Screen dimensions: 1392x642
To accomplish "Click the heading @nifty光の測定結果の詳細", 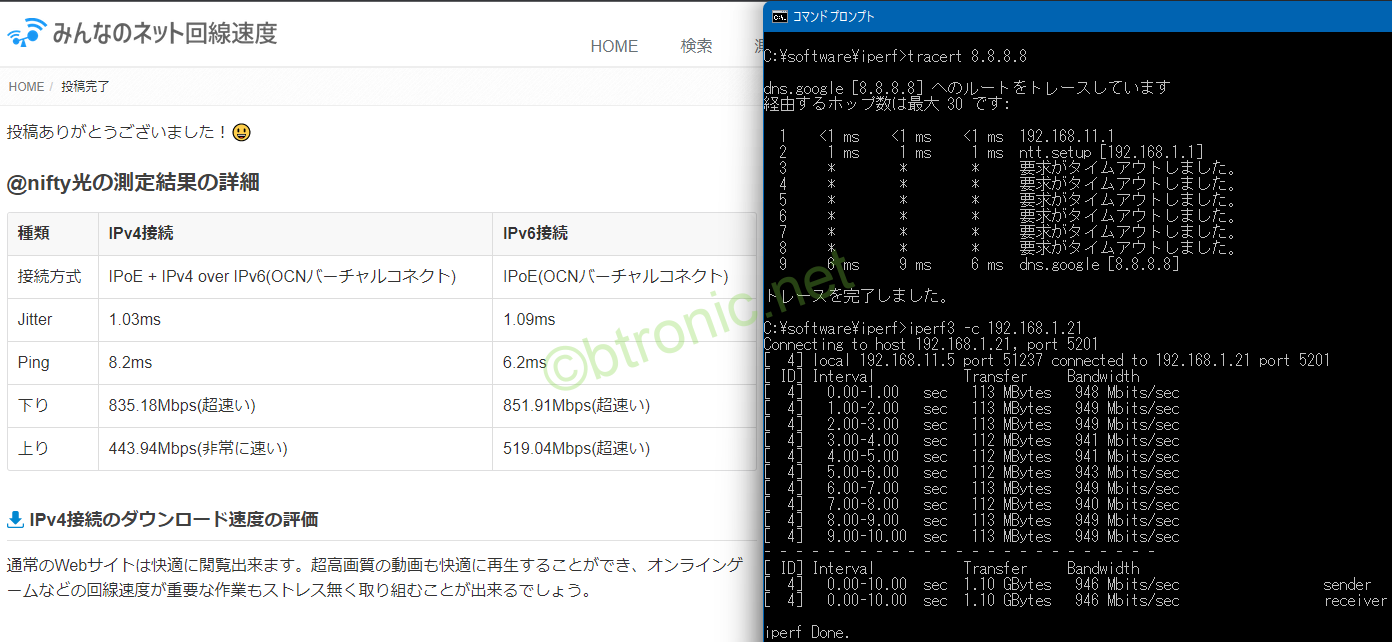I will (133, 182).
